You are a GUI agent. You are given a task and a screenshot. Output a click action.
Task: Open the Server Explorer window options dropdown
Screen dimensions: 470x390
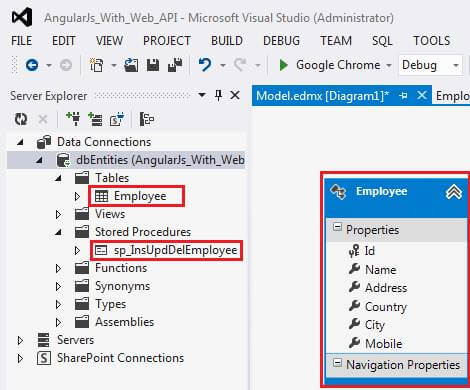click(x=202, y=95)
